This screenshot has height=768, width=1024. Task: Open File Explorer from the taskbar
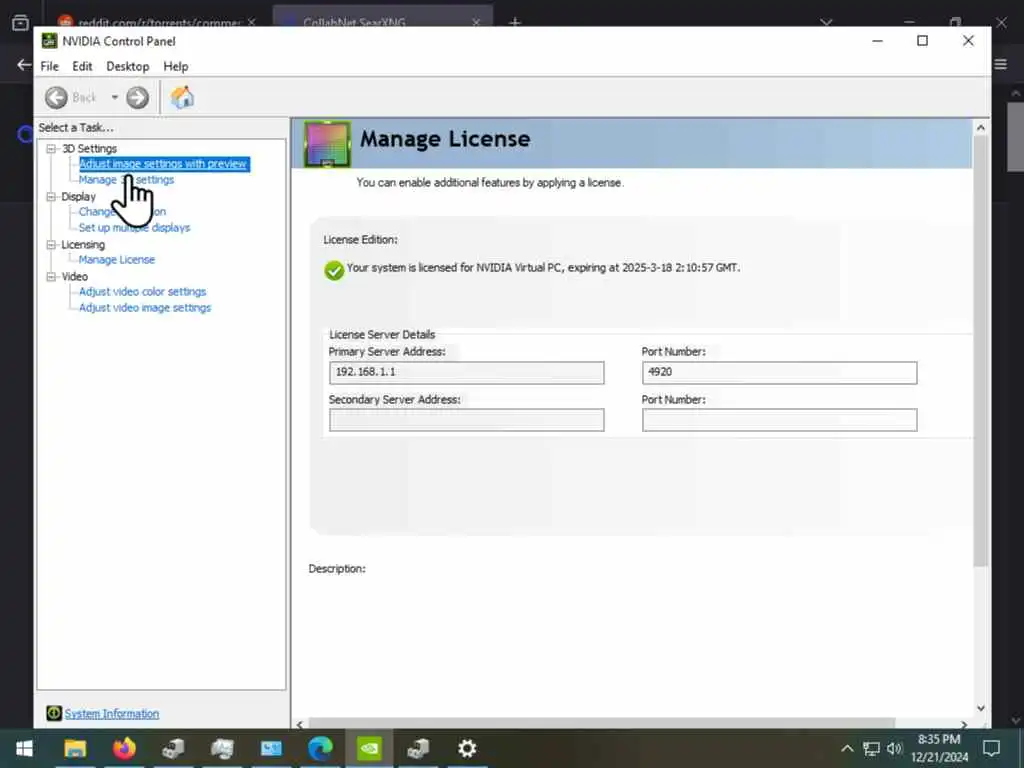coord(75,748)
